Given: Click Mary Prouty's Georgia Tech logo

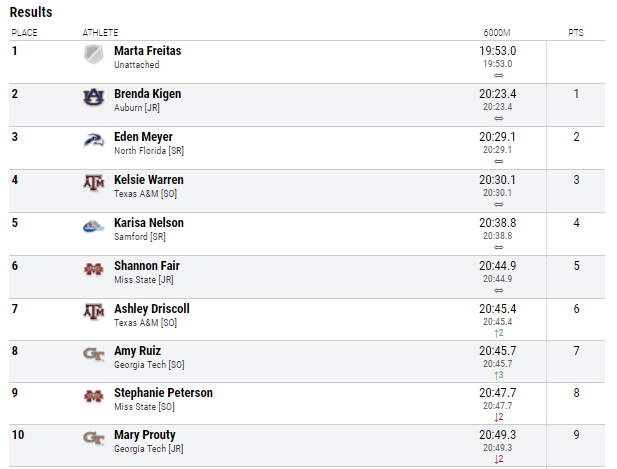Looking at the screenshot, I should point(93,440).
